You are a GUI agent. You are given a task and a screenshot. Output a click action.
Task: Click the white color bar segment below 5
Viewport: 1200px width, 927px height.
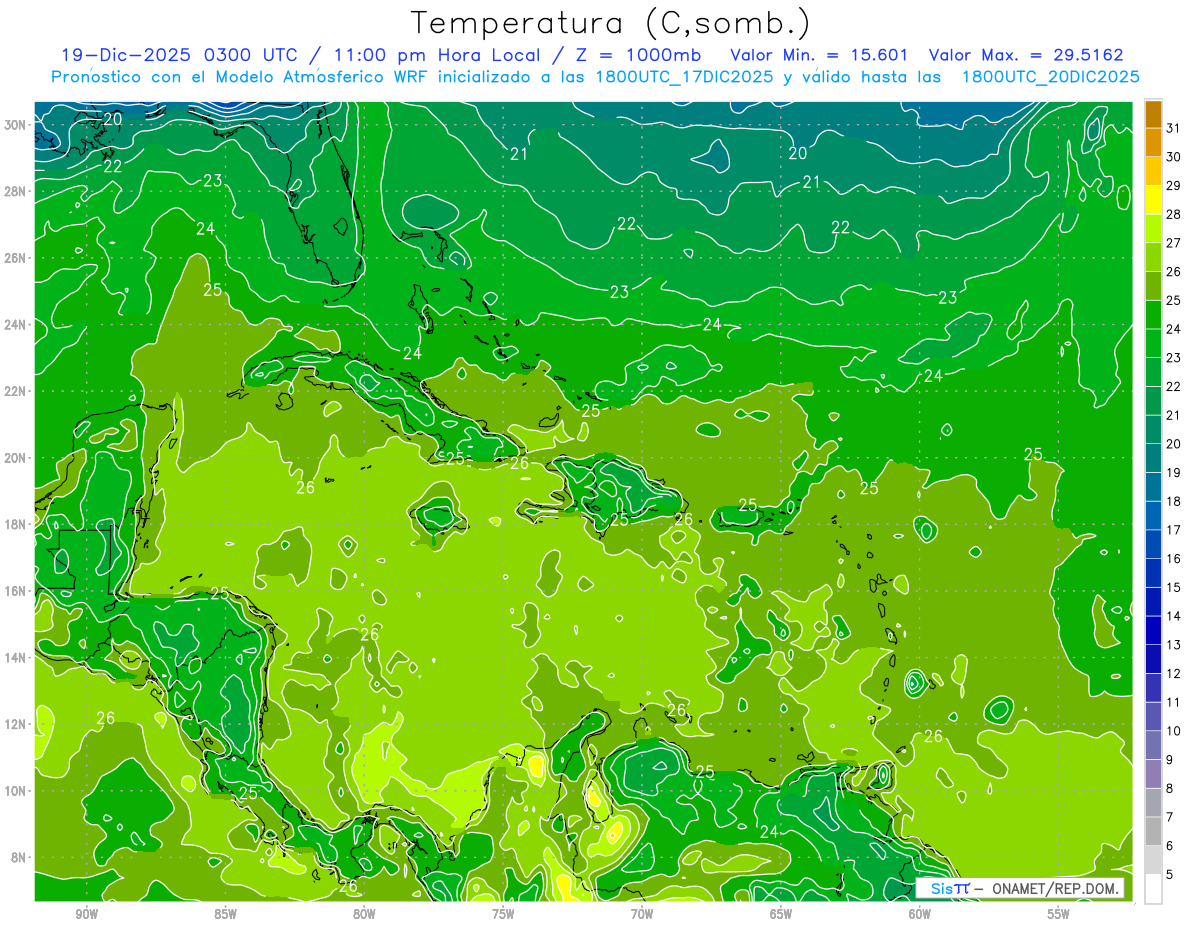[1153, 889]
